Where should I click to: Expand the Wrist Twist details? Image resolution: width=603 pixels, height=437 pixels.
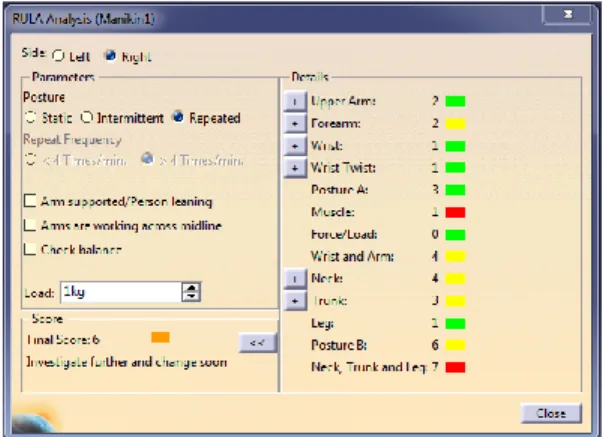[295, 168]
